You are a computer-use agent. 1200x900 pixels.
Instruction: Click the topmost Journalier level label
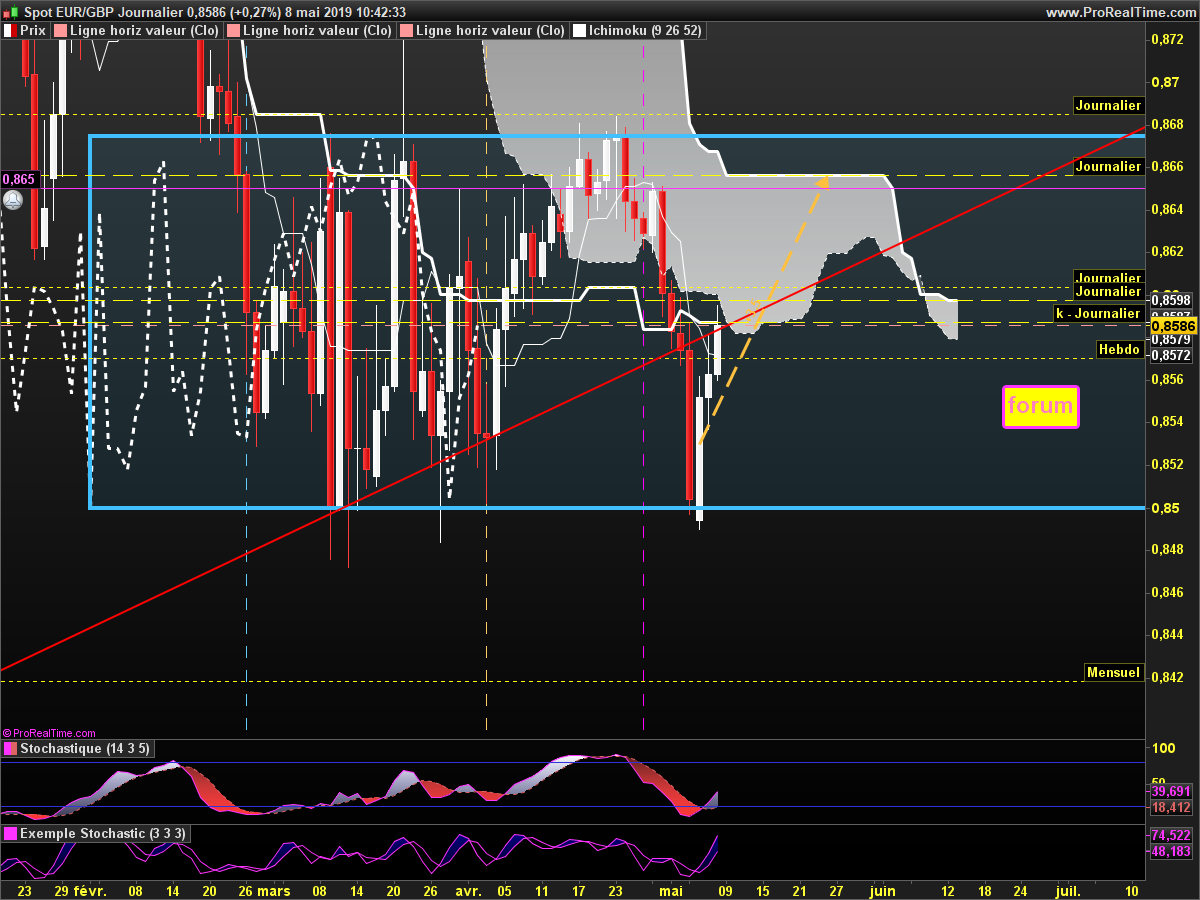1107,105
